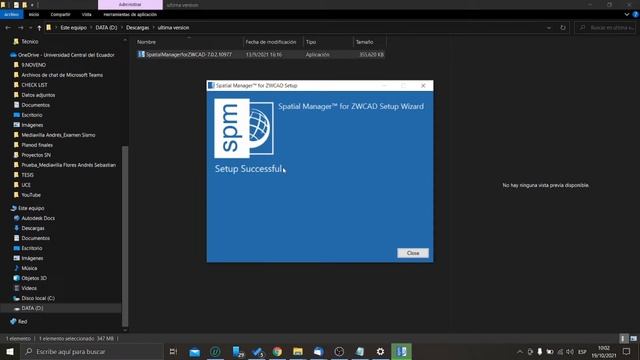This screenshot has height=360, width=640.
Task: Open Objetos 3D in sidebar
Action: pos(33,278)
